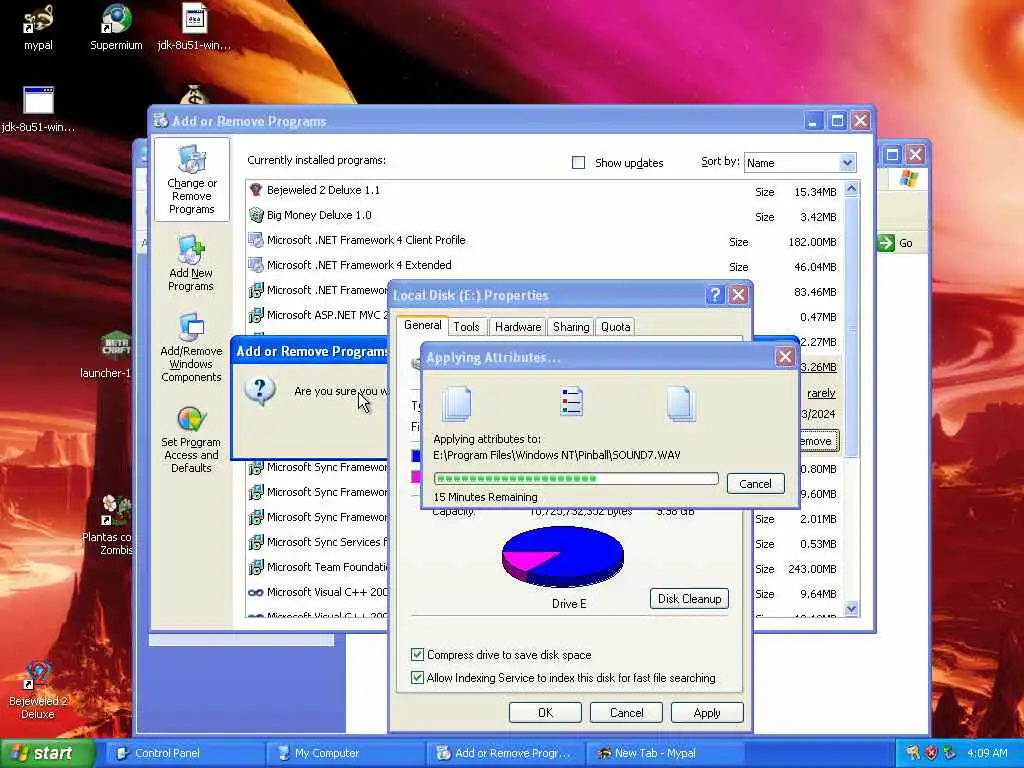Click the Drive E pie chart
1024x768 pixels.
(562, 557)
